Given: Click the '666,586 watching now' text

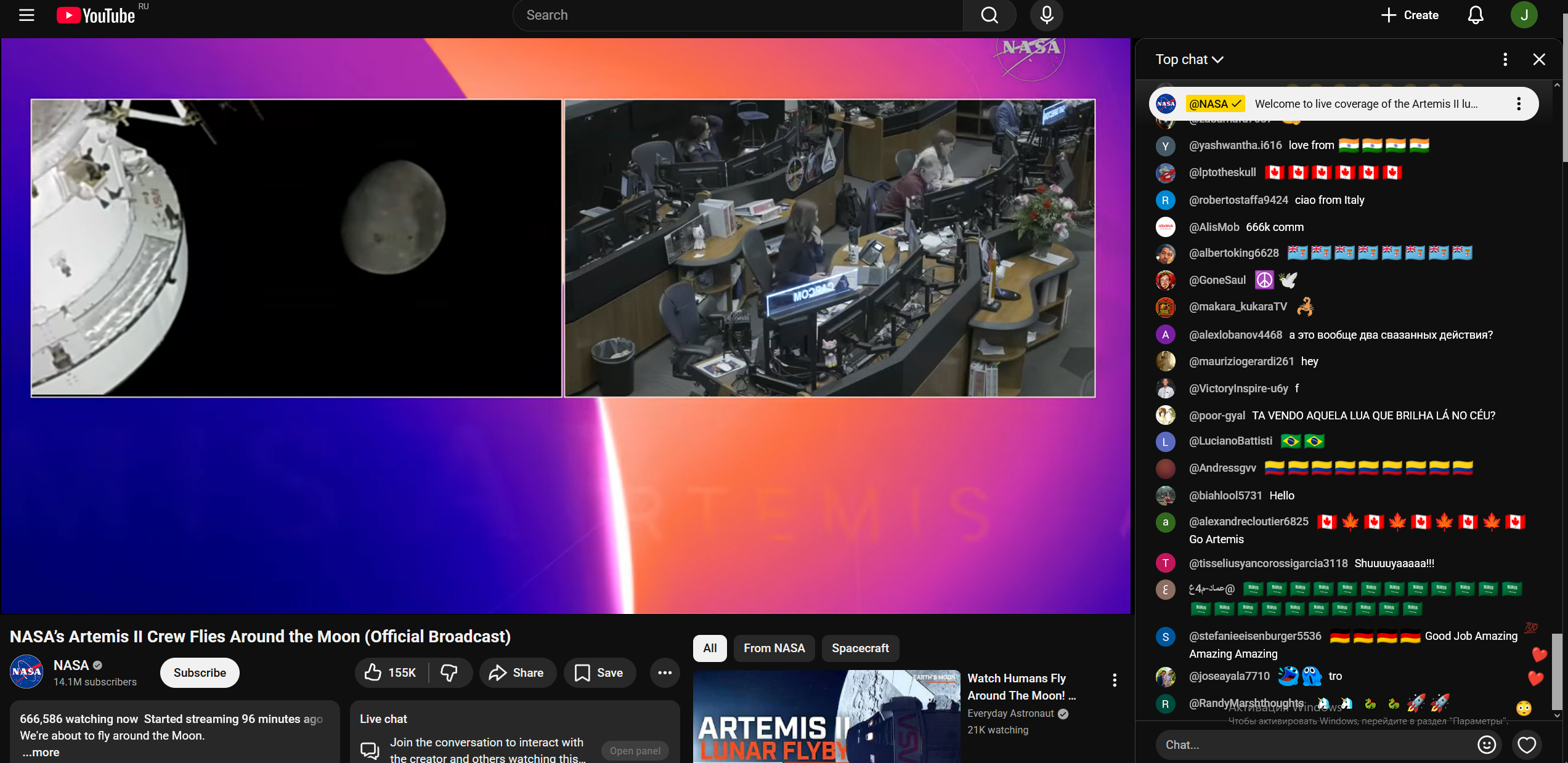Looking at the screenshot, I should [79, 719].
